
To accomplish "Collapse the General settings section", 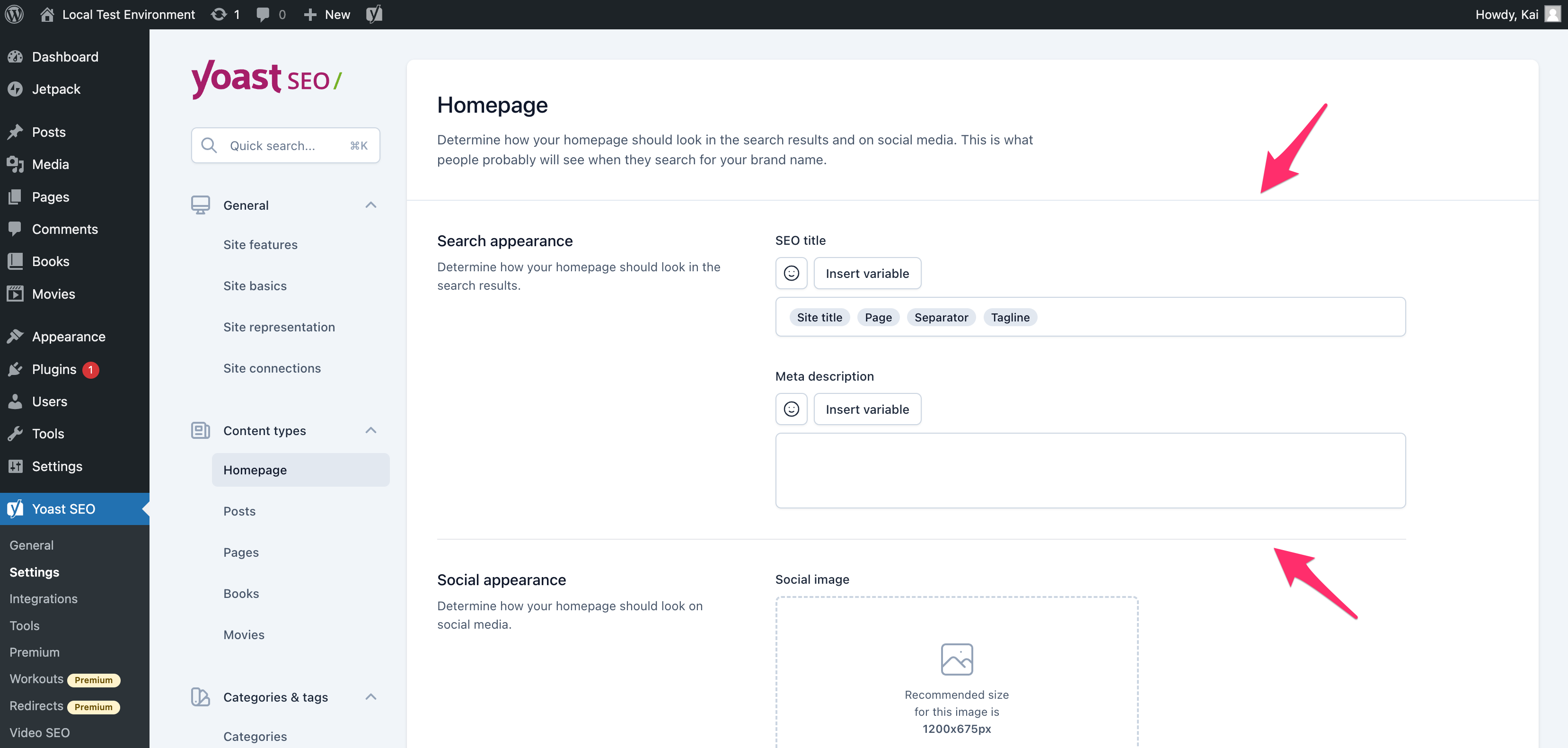I will 370,205.
